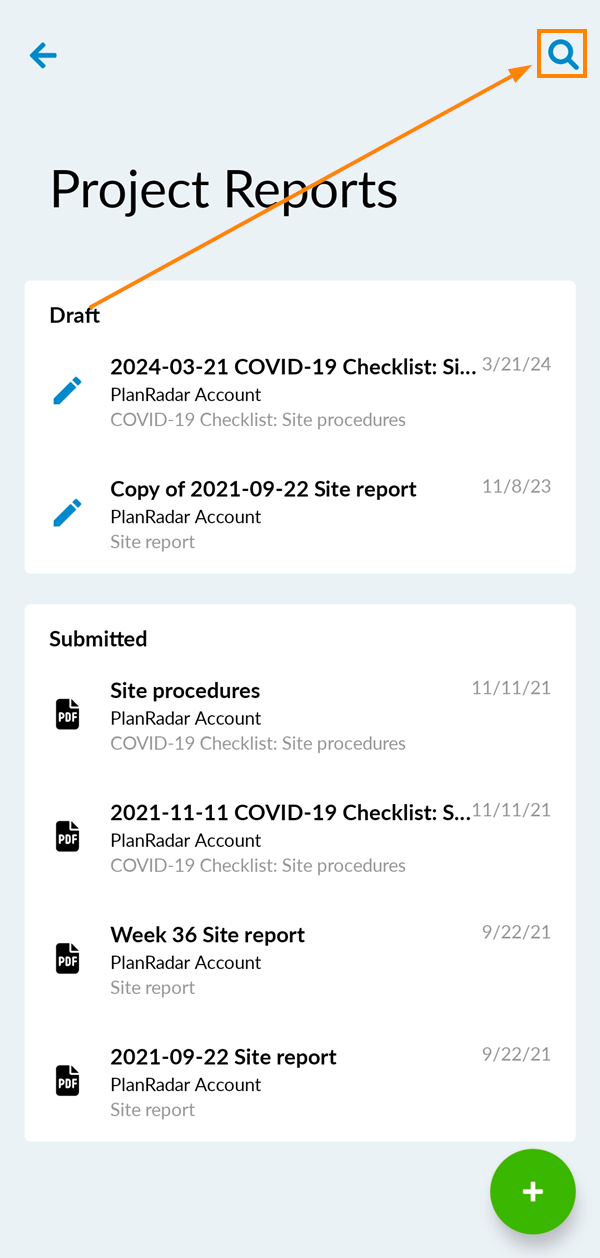600x1258 pixels.
Task: Click PDF icon of 2021-11-11 COVID-19 Checklist
Action: click(67, 838)
